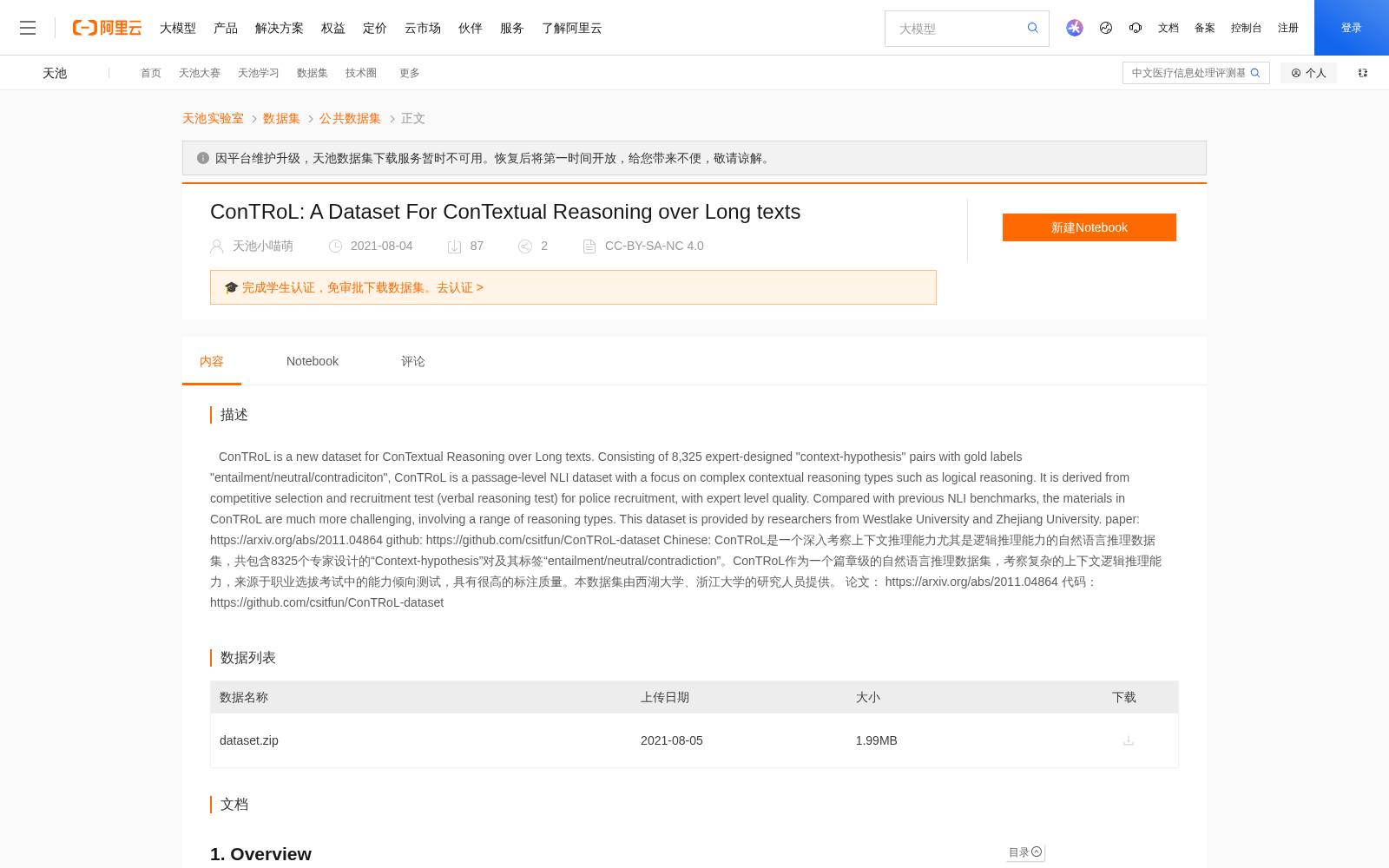Open the 解决方案 top menu
Viewport: 1389px width, 868px height.
click(x=280, y=28)
